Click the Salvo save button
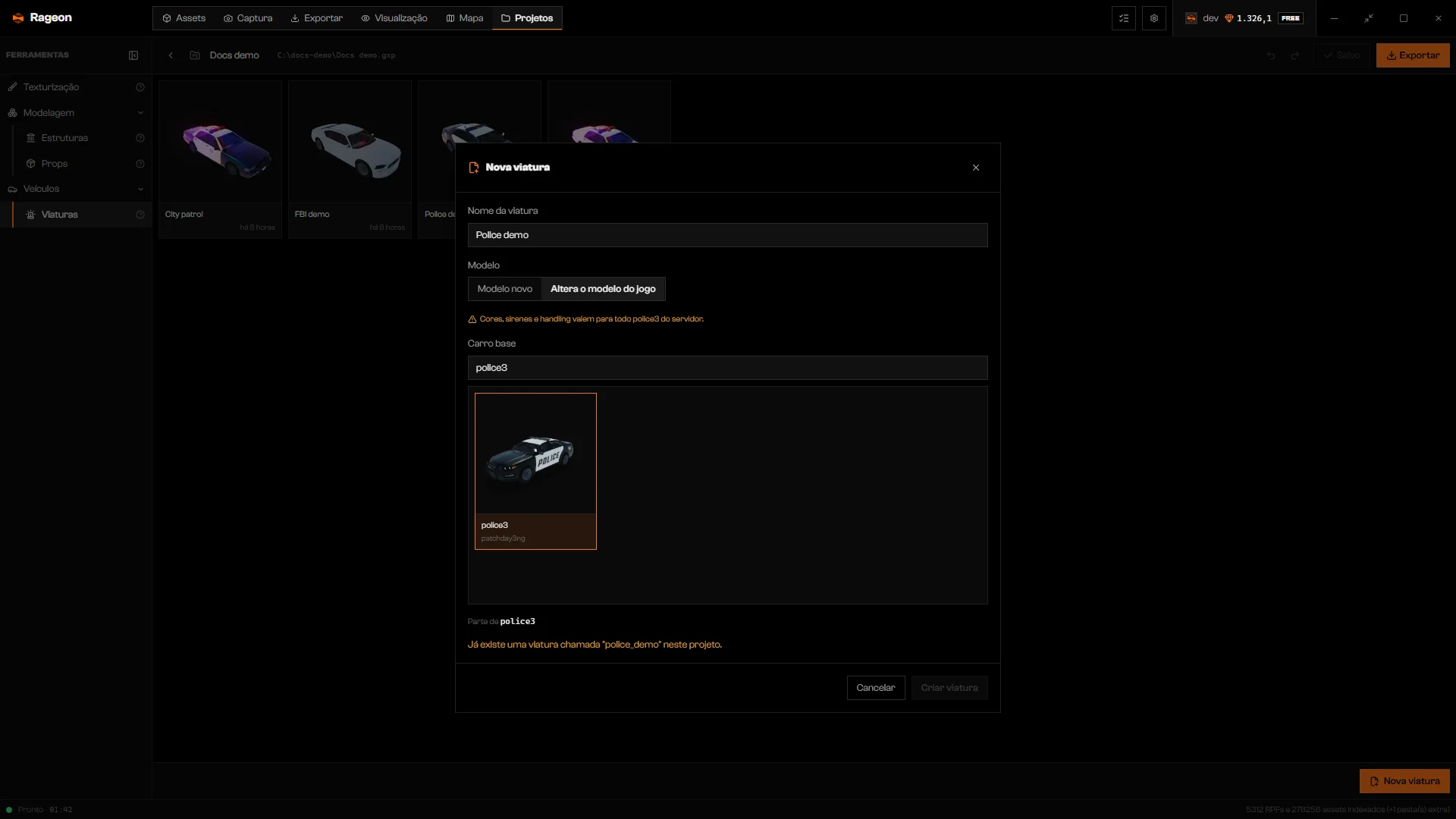This screenshot has width=1456, height=819. (1342, 55)
